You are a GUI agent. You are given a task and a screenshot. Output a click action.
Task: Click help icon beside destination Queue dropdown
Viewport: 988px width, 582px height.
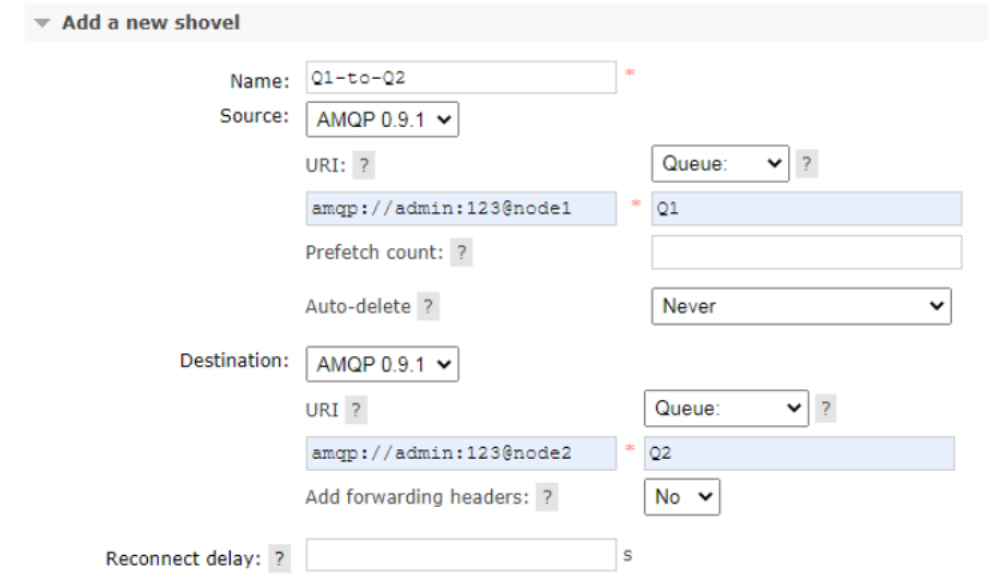(825, 408)
